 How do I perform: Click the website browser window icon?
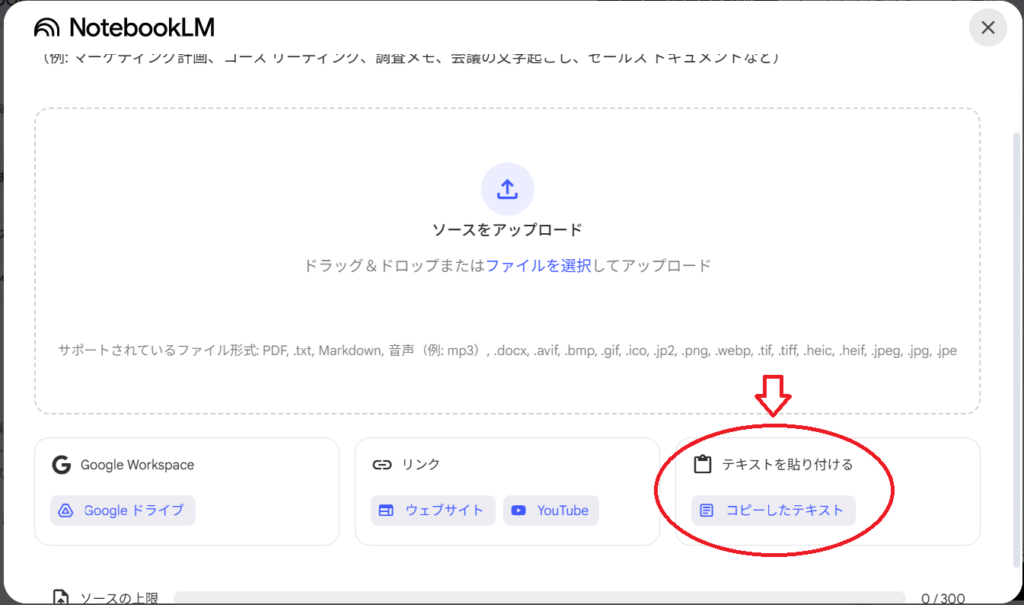pyautogui.click(x=387, y=511)
